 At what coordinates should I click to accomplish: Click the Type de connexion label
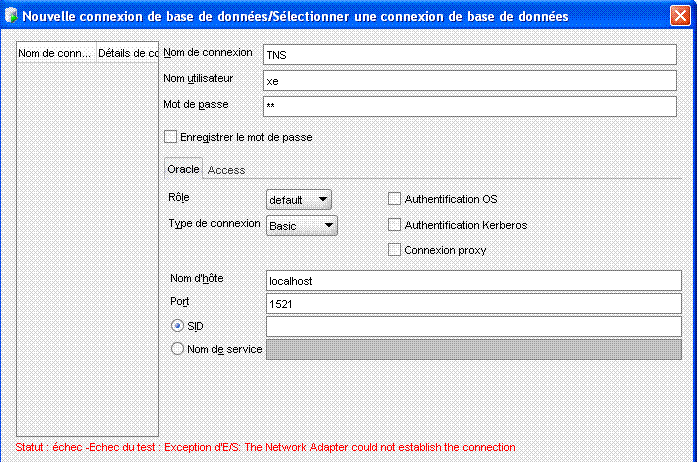(x=214, y=223)
